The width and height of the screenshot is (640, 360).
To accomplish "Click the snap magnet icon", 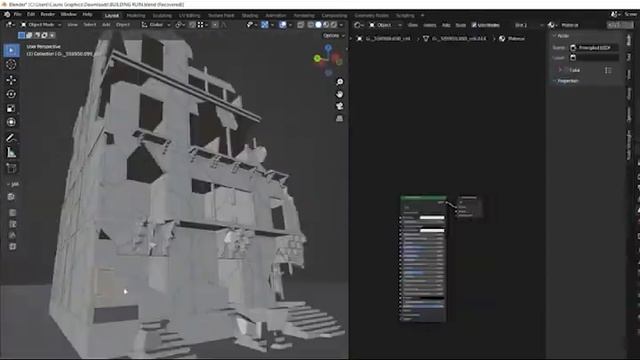I will 192,25.
